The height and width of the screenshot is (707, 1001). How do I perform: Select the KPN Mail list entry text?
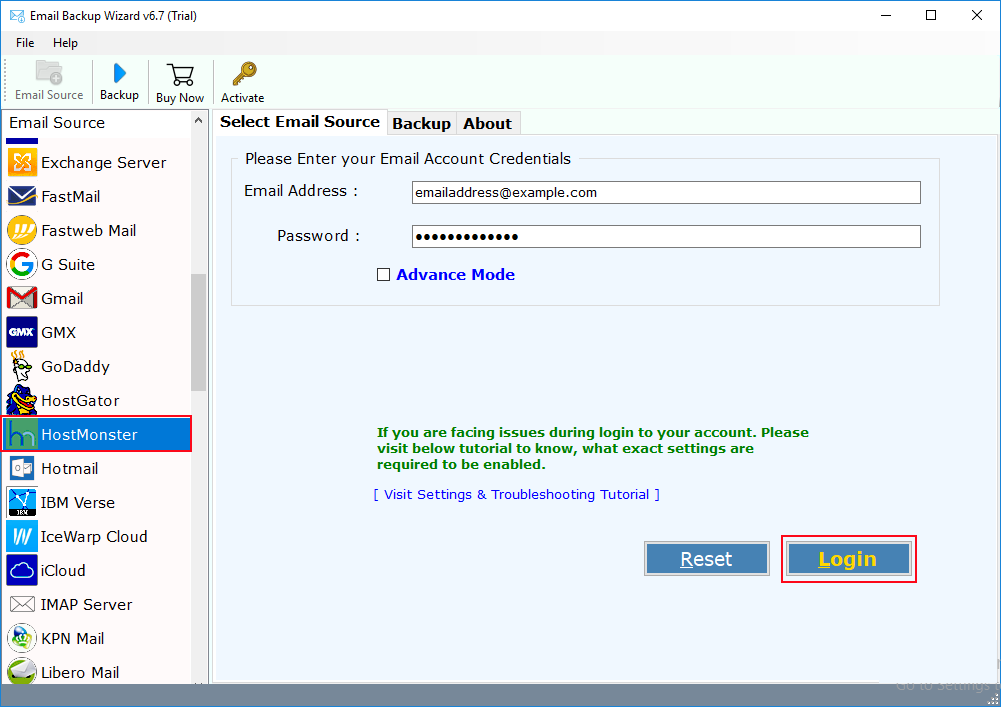point(73,639)
